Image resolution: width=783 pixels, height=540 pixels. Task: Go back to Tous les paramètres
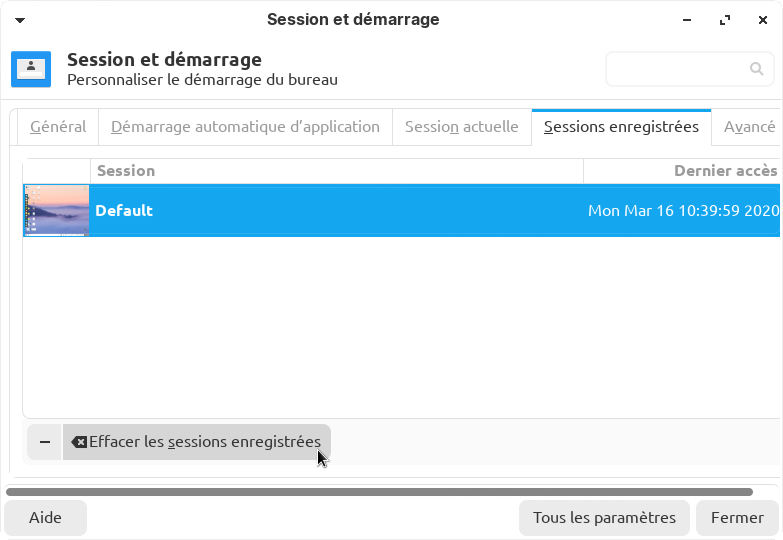(x=604, y=518)
